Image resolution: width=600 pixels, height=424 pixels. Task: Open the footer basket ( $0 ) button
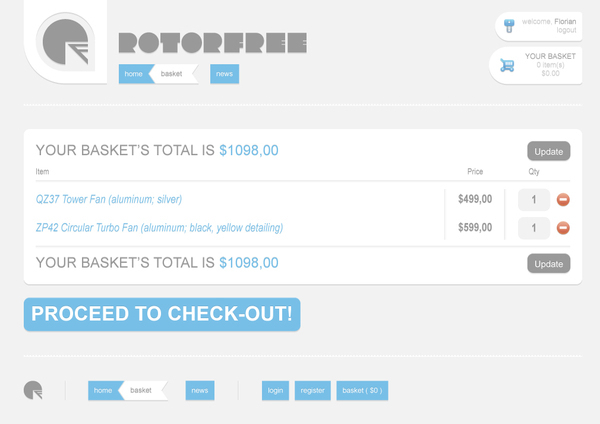coord(362,390)
